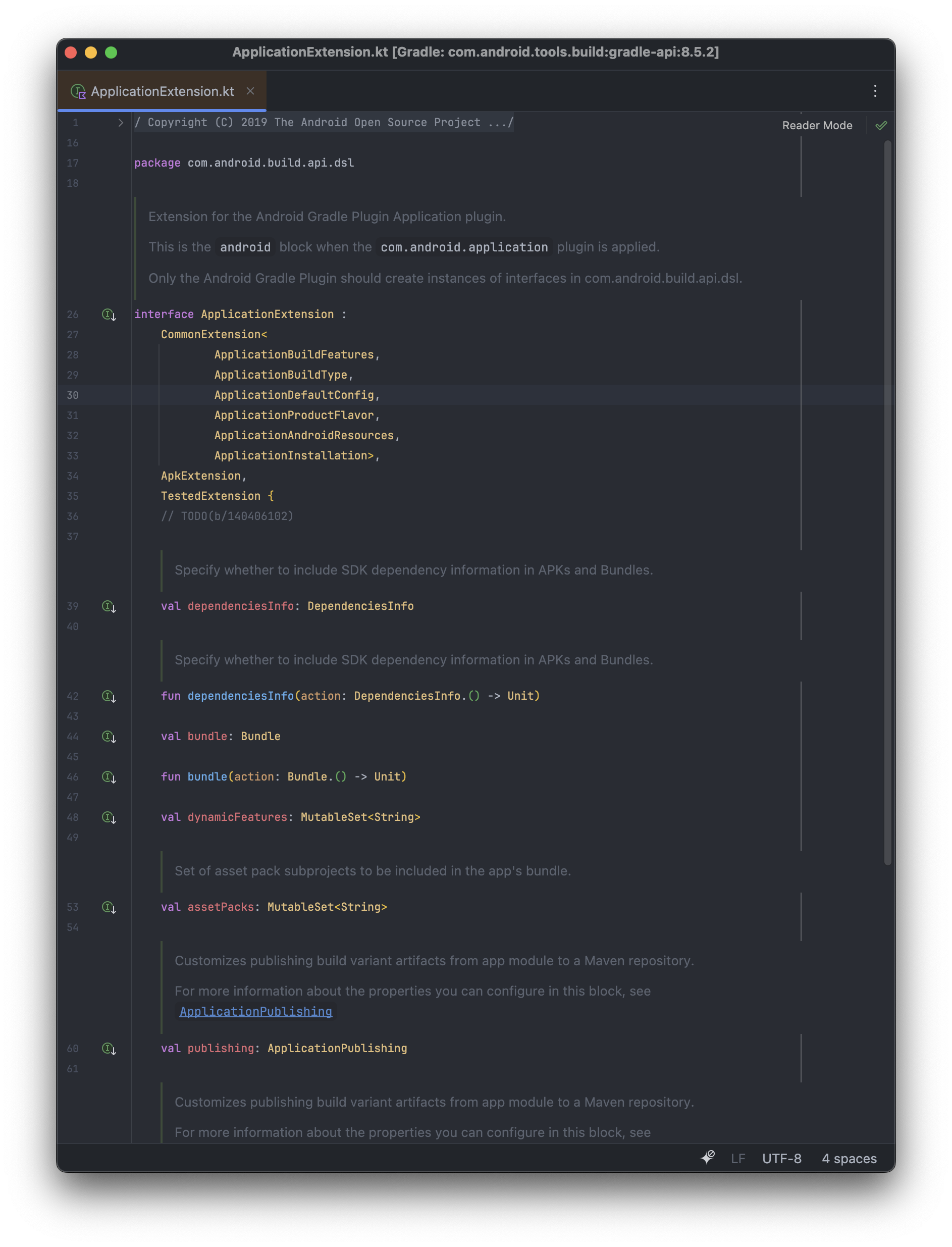Click gutter implementation icon beside interface ApplicationExtension
The width and height of the screenshot is (952, 1247).
[x=109, y=315]
